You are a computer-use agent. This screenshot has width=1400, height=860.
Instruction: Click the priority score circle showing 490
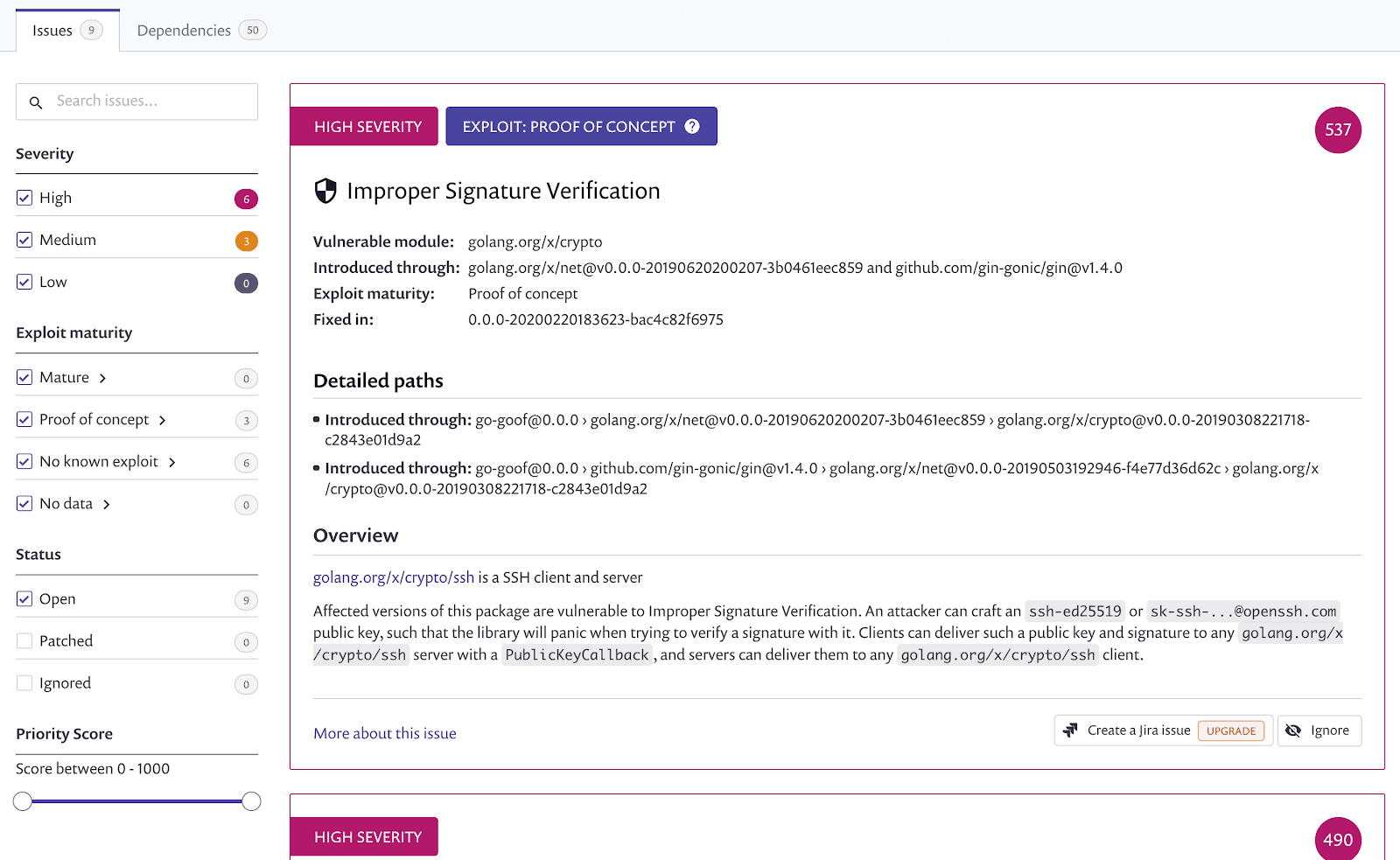[x=1337, y=839]
